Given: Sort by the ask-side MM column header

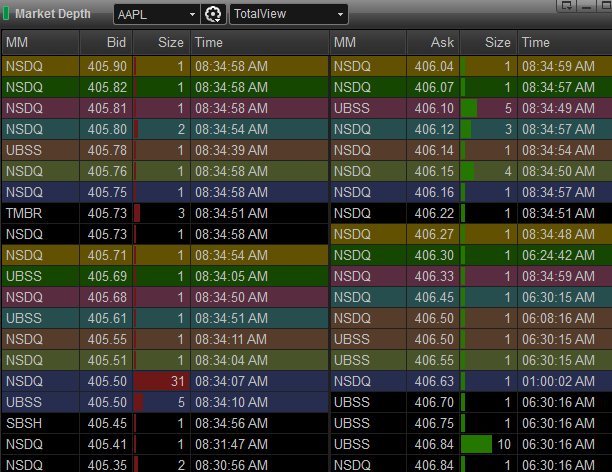Looking at the screenshot, I should tap(368, 42).
